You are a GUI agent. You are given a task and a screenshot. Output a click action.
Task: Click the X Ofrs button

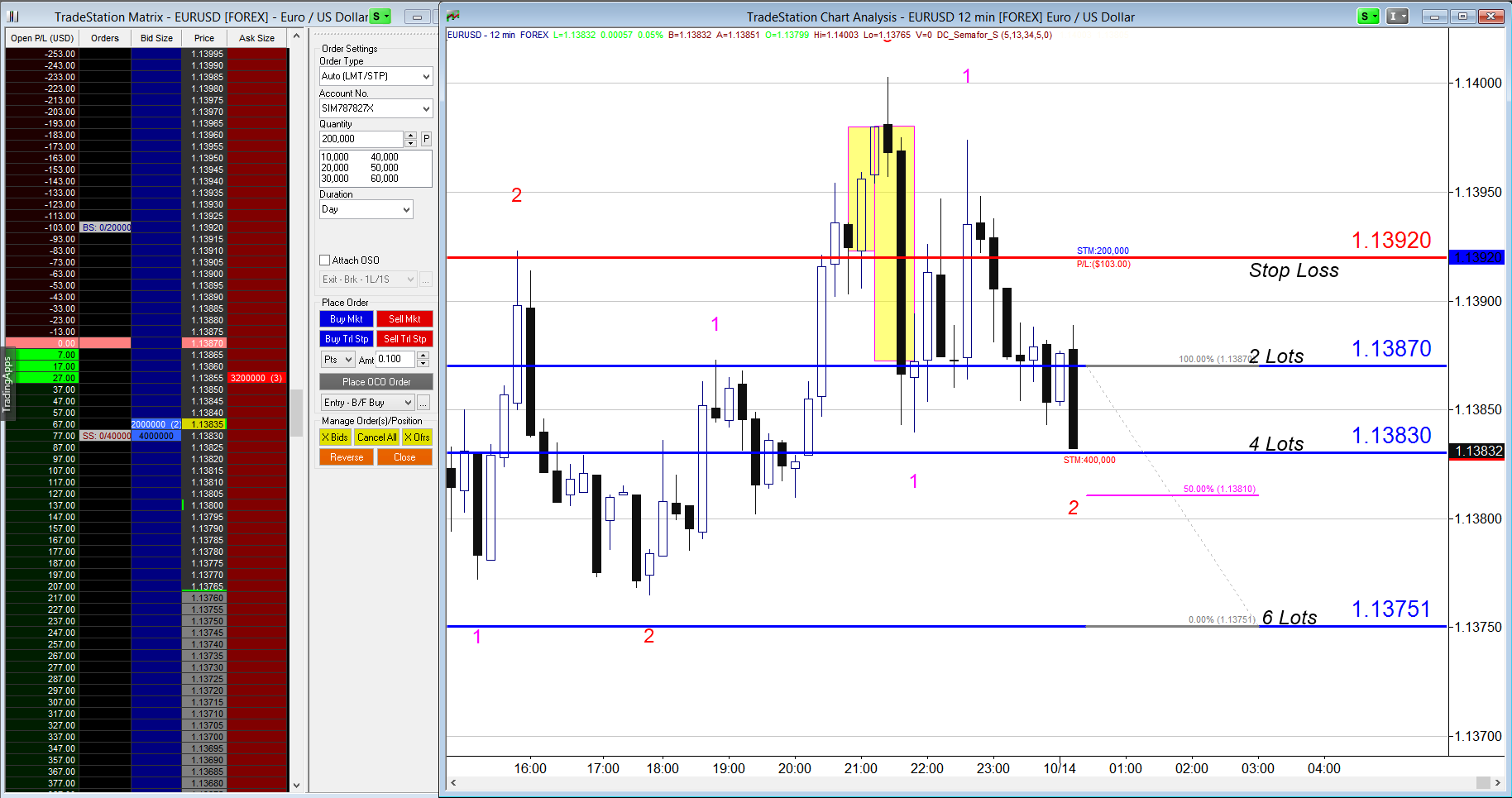click(x=417, y=437)
